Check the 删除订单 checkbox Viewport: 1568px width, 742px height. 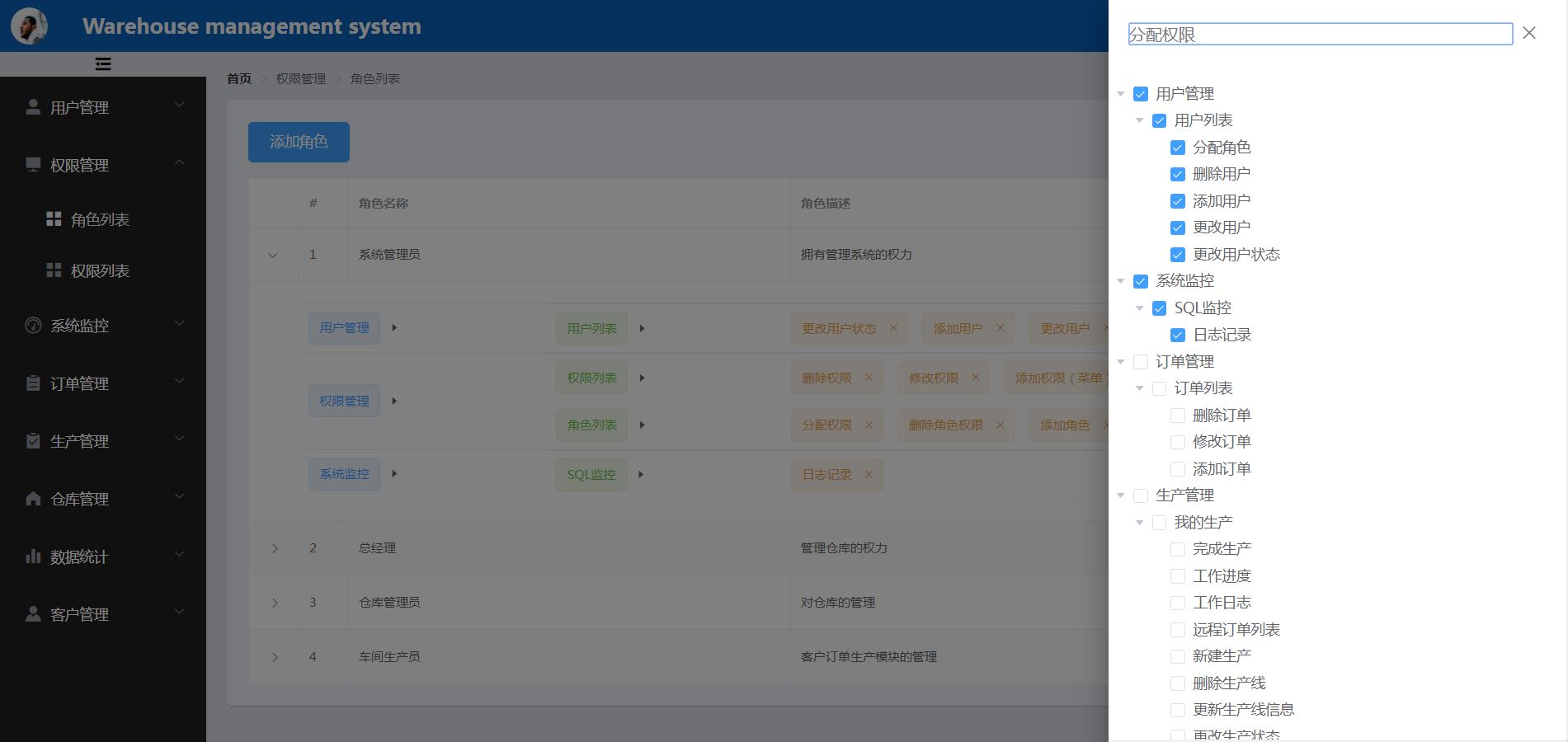(x=1178, y=416)
